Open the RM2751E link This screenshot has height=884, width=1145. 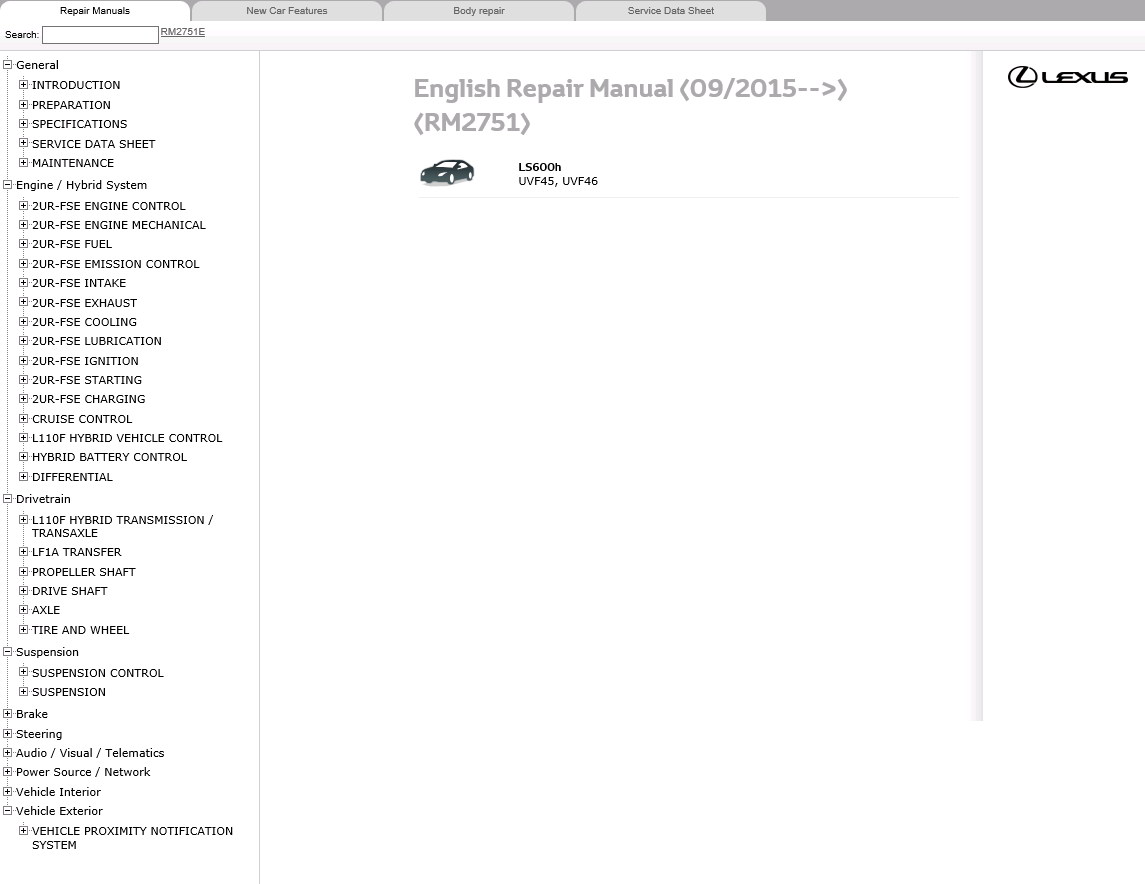click(183, 32)
